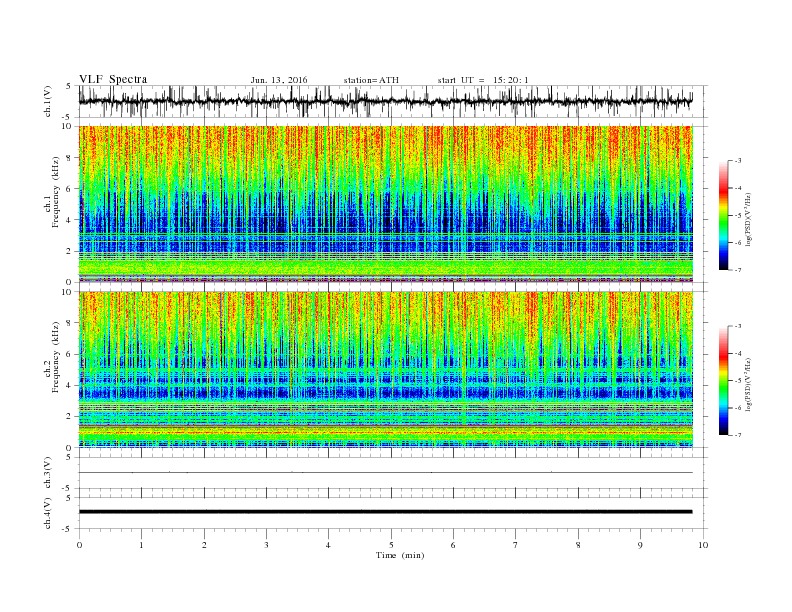Click the 'start UT = 15:20:1' text
The height and width of the screenshot is (612, 792).
click(x=483, y=80)
